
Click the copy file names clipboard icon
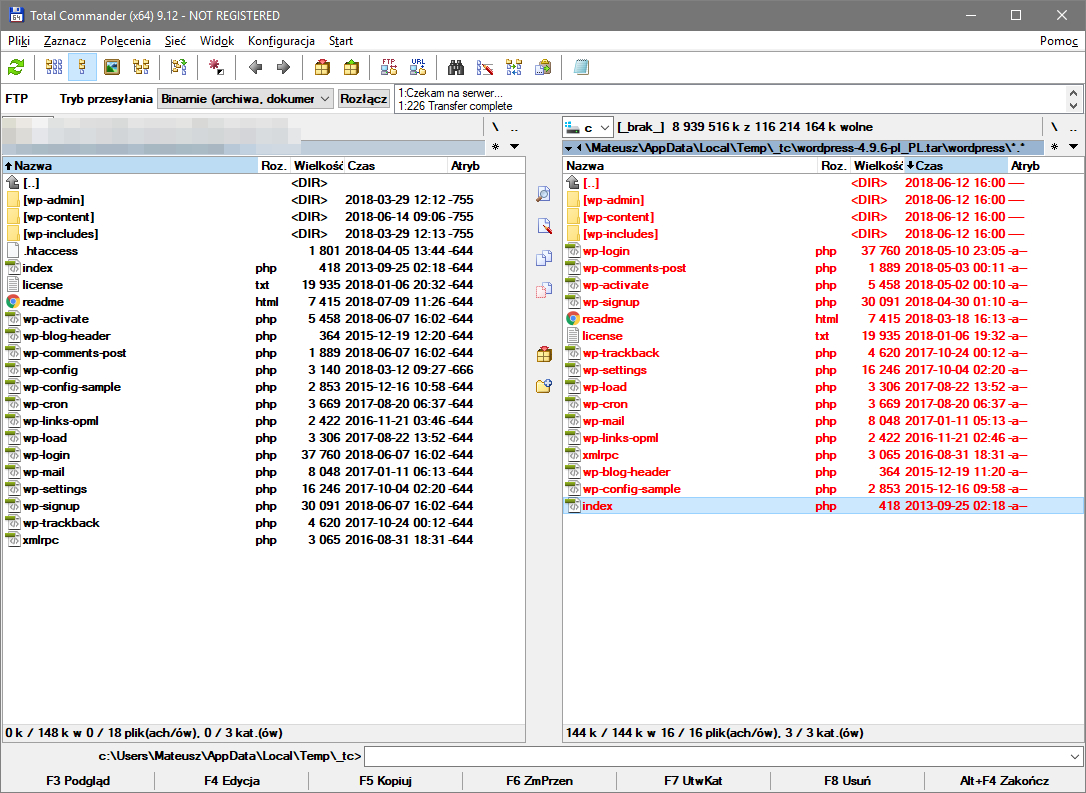[543, 67]
